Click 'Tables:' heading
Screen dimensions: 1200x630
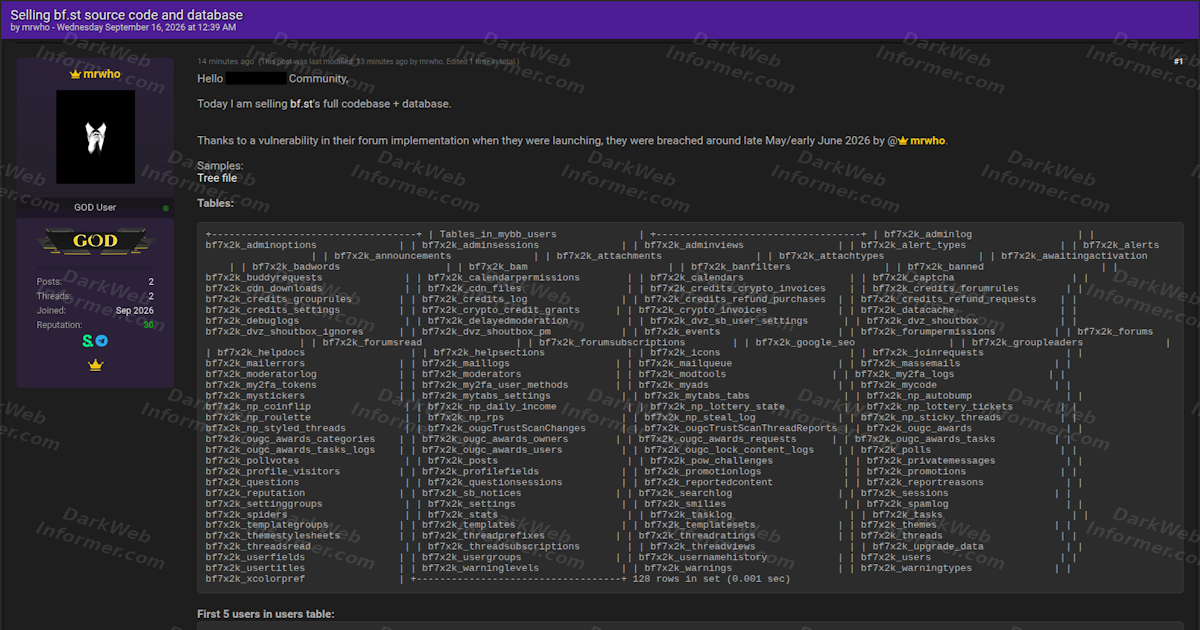(x=216, y=203)
